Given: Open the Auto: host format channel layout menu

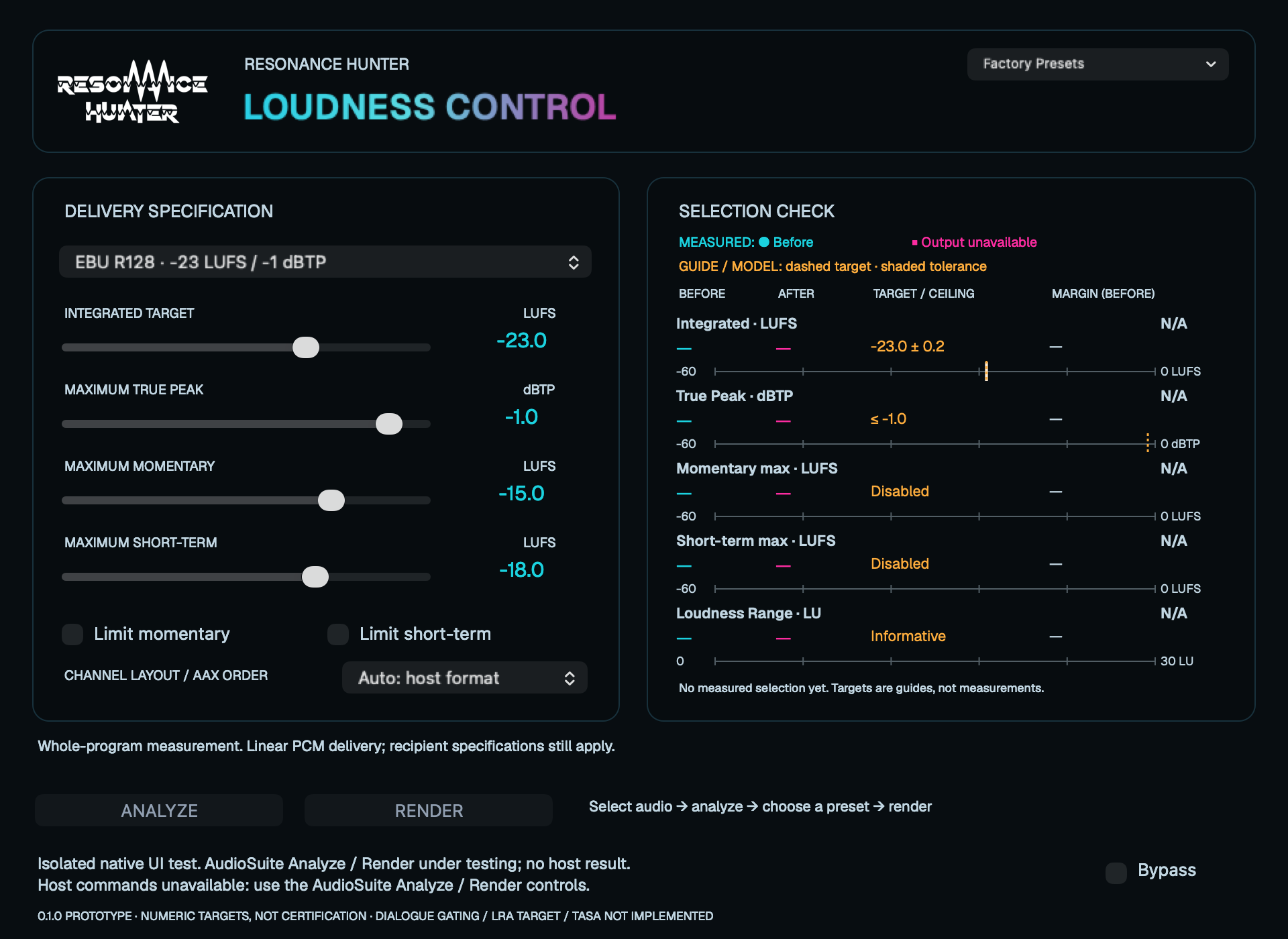Looking at the screenshot, I should (465, 677).
